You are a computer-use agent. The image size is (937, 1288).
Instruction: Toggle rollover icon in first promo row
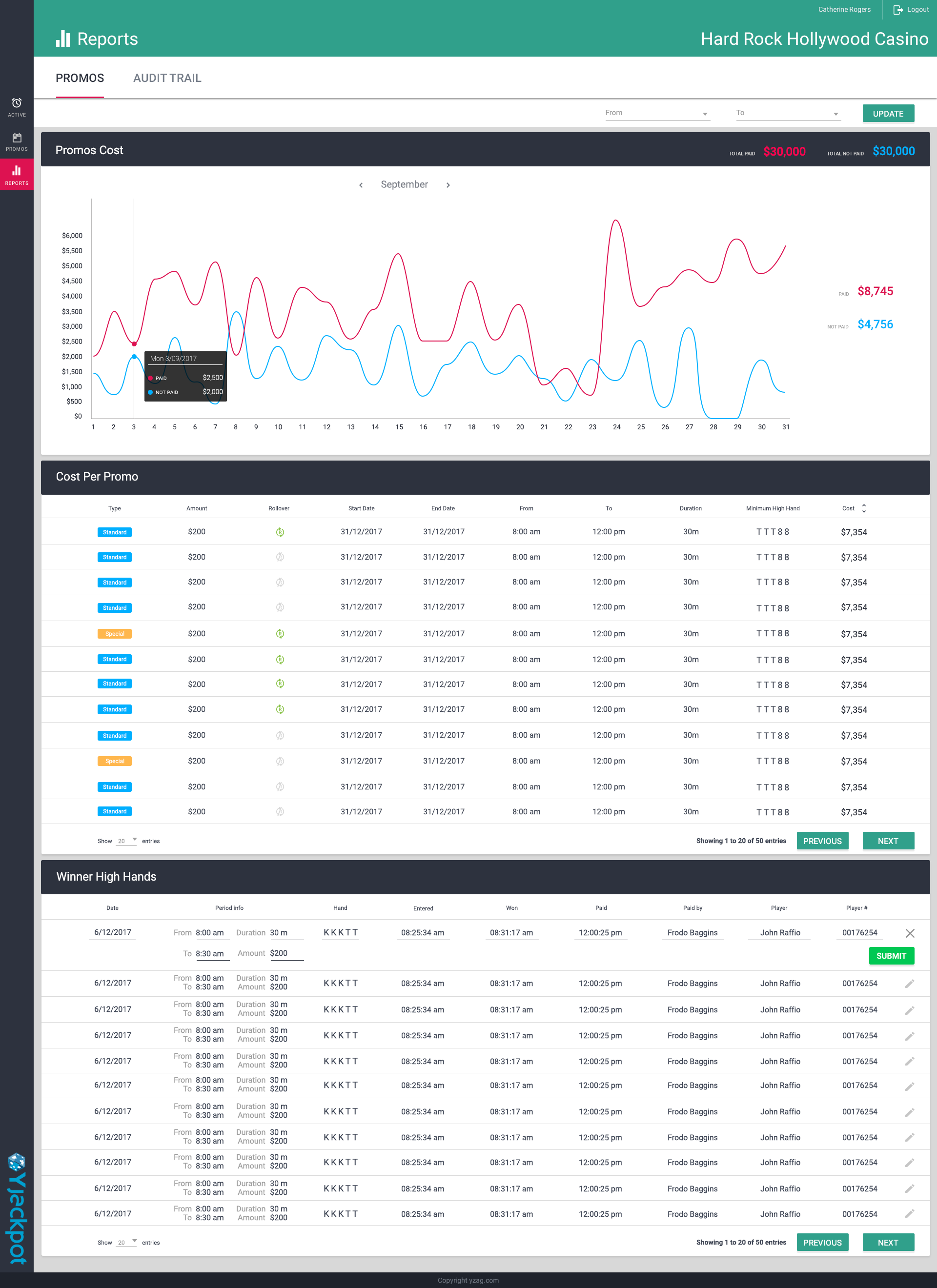[x=280, y=532]
